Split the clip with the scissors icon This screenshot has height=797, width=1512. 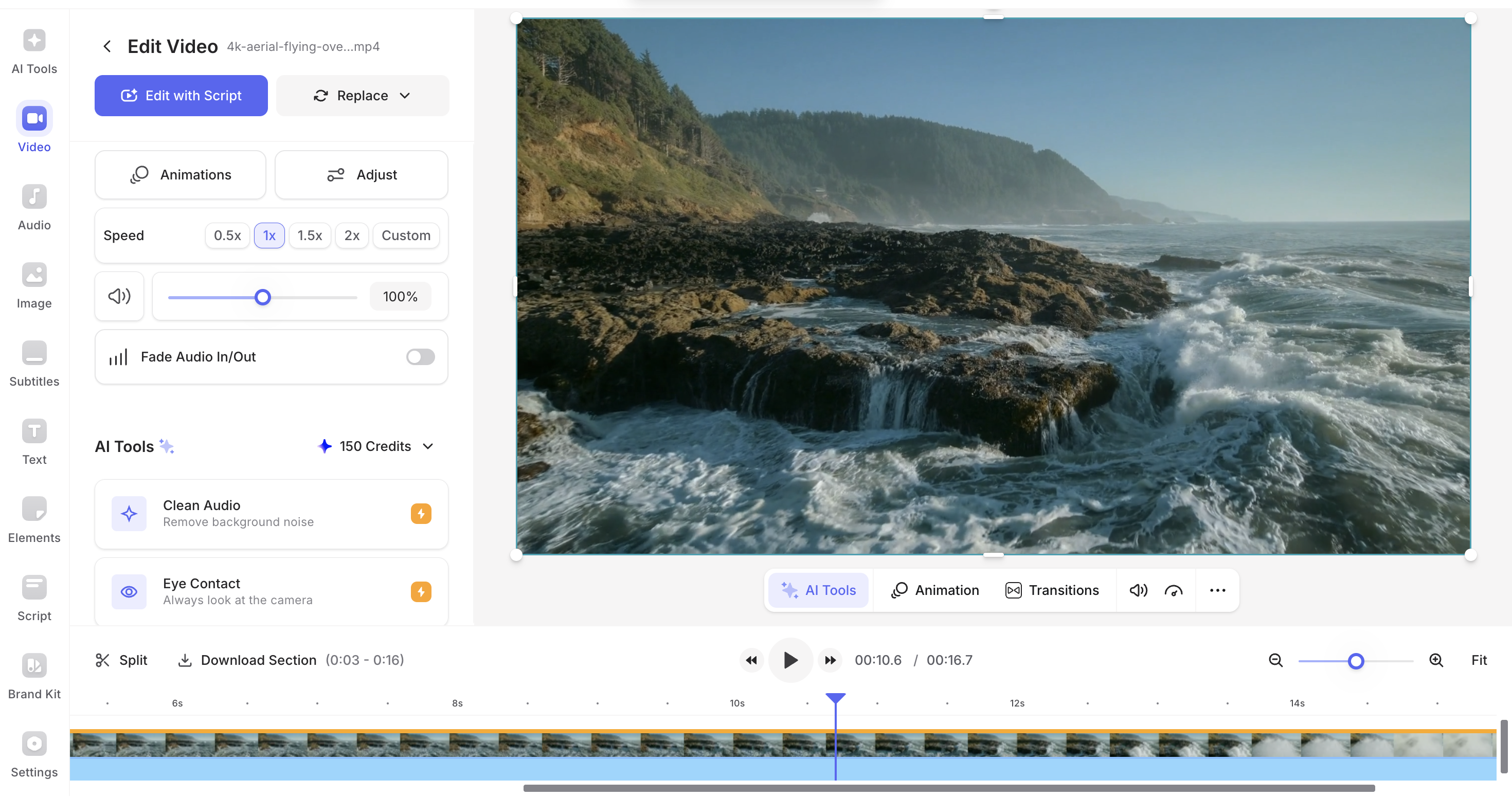point(103,660)
